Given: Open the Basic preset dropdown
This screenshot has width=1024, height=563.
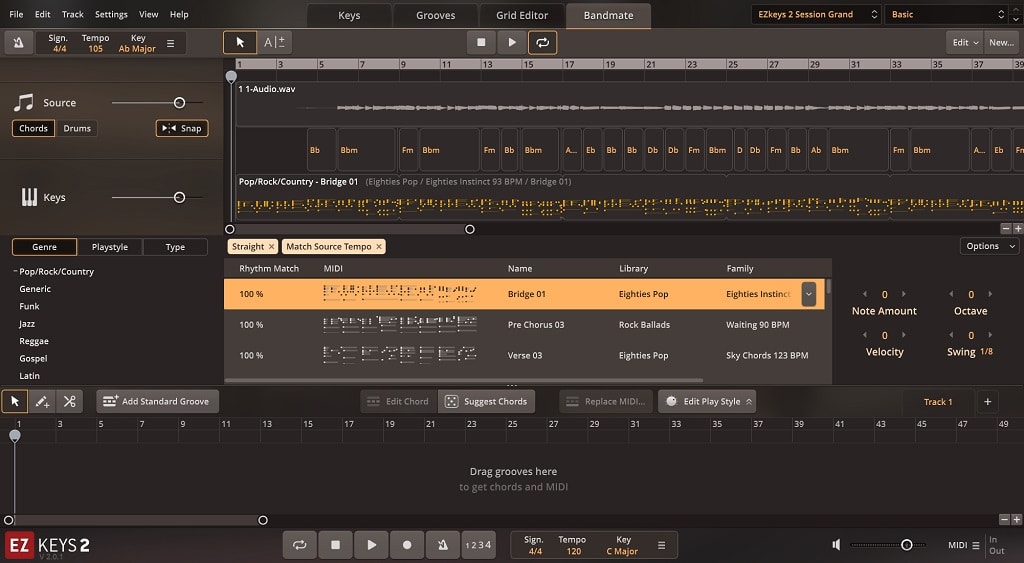Looking at the screenshot, I should (948, 14).
